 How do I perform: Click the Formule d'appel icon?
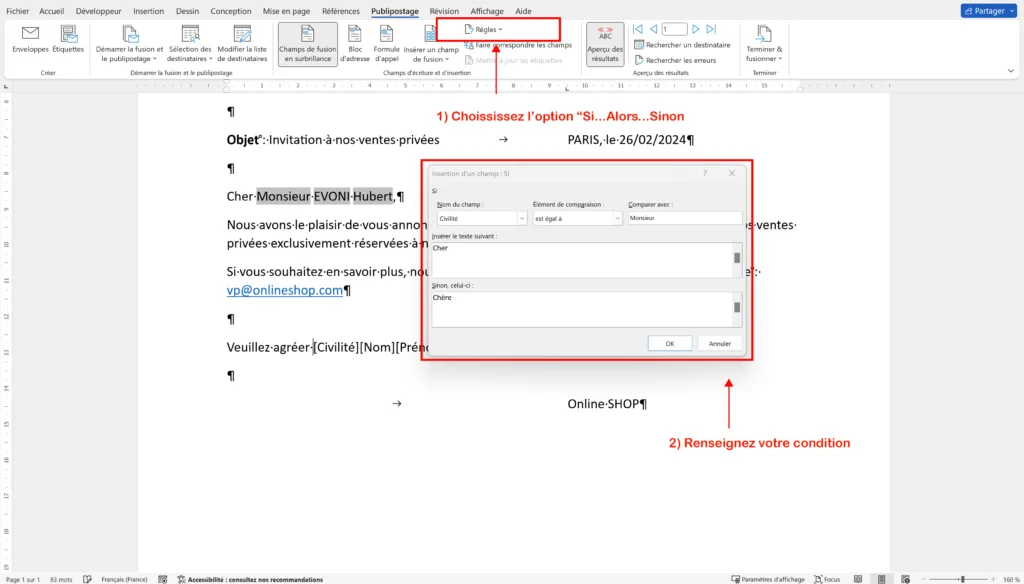387,44
